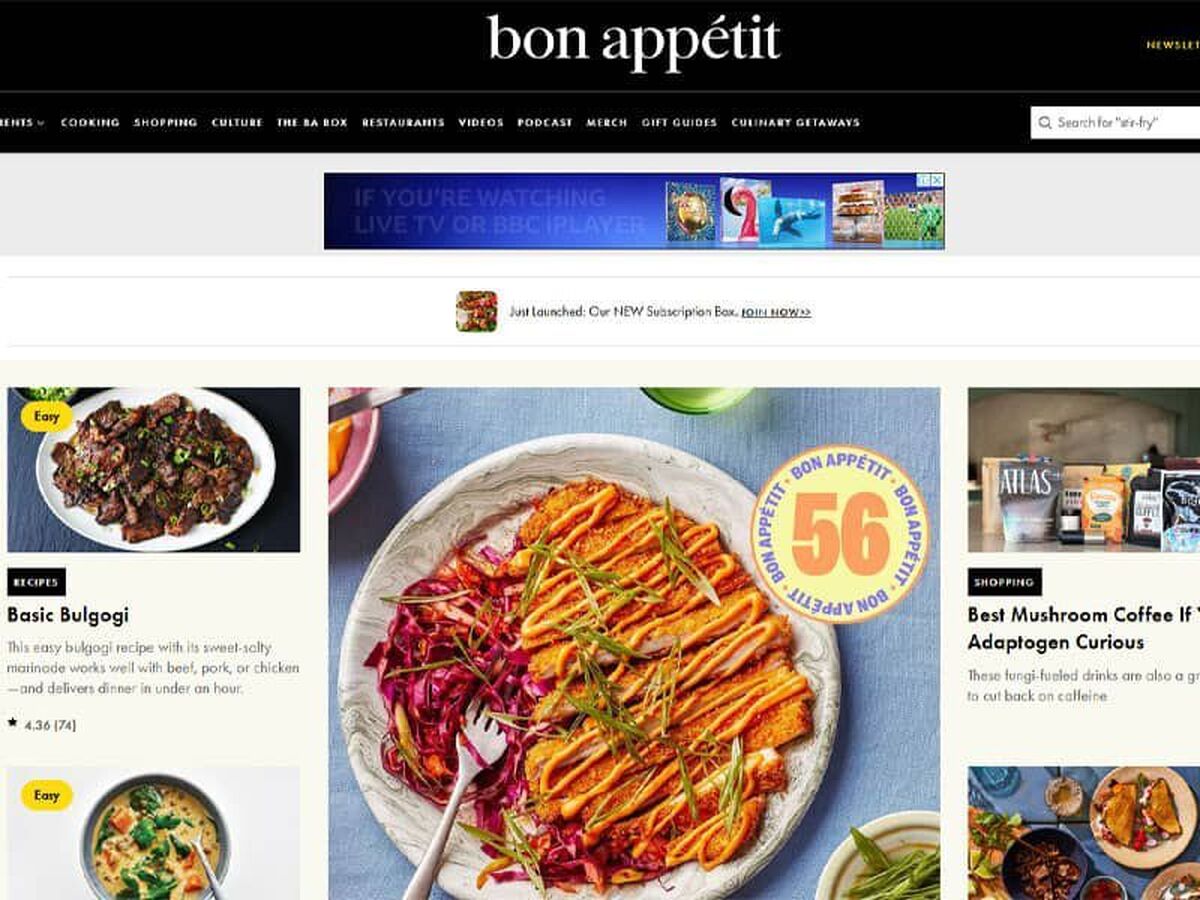The height and width of the screenshot is (900, 1200).
Task: Click the Easy badge on Bulgogi image
Action: [x=47, y=416]
